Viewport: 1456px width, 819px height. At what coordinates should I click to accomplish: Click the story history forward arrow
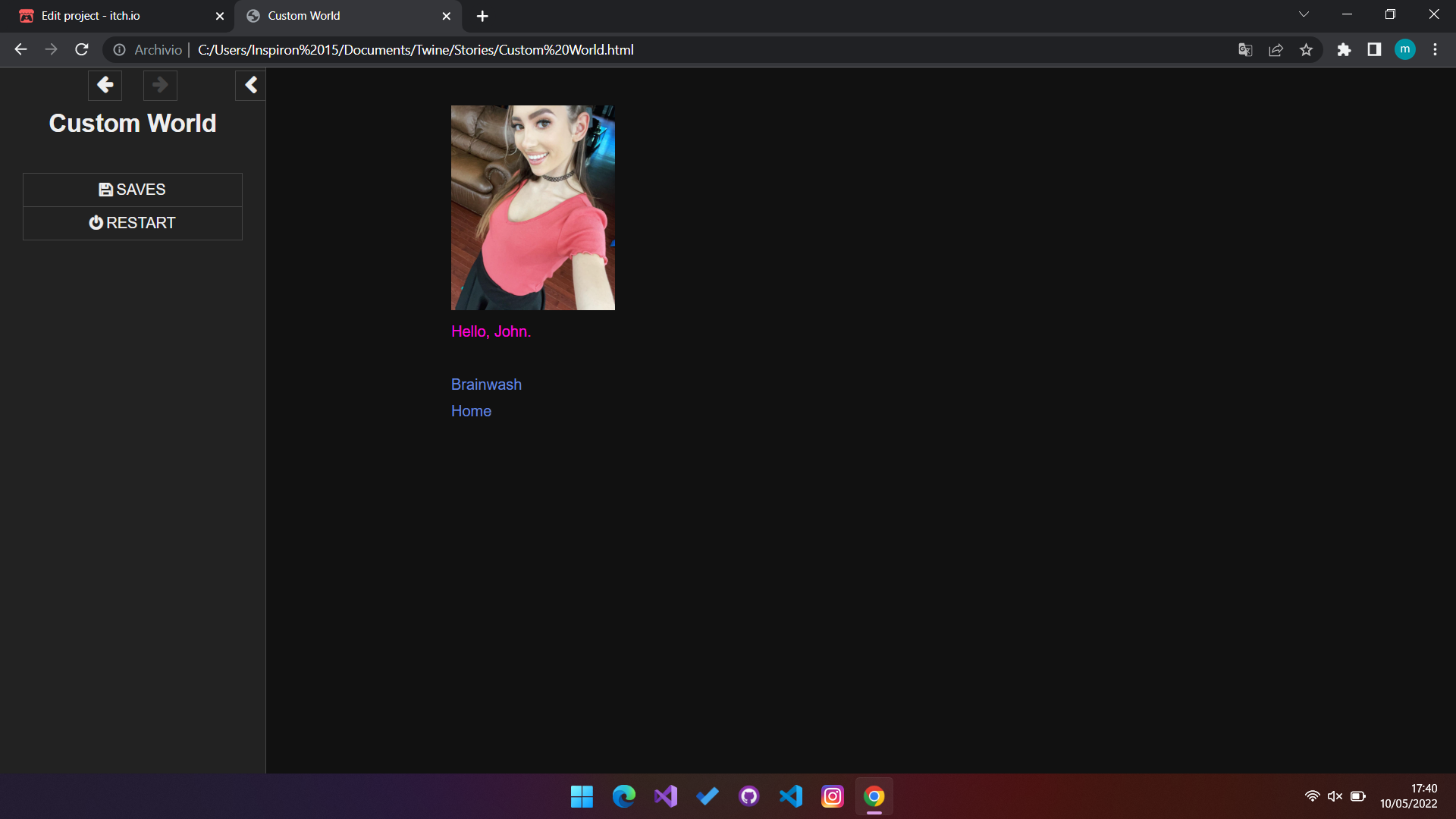[160, 85]
